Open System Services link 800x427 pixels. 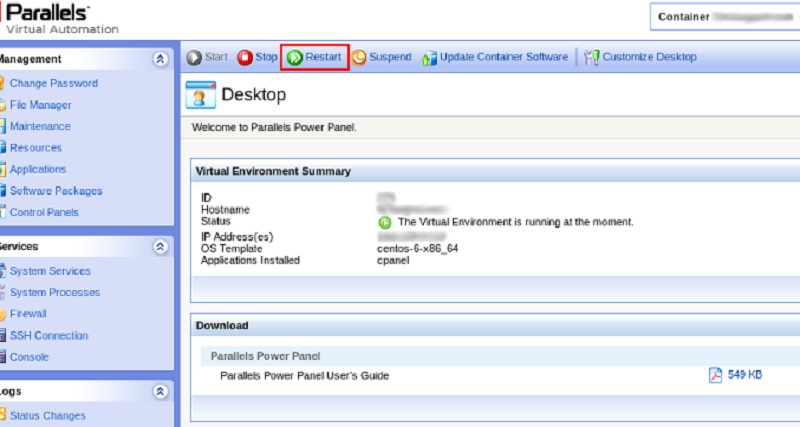[x=50, y=271]
